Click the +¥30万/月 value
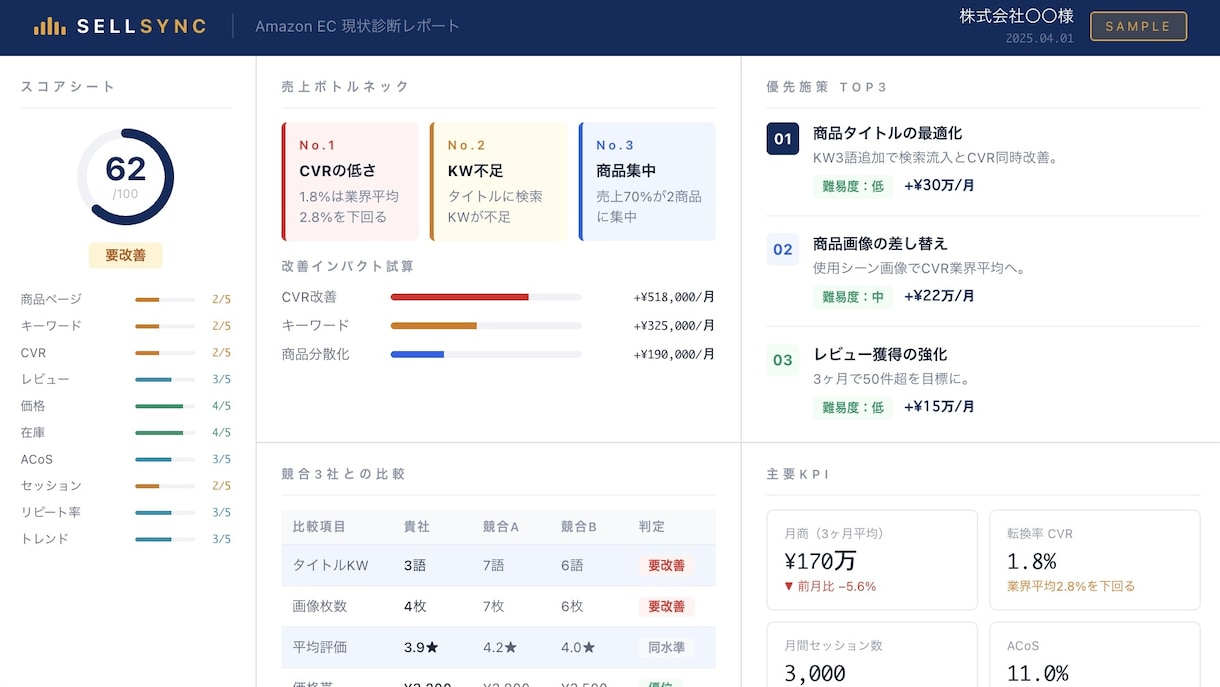This screenshot has width=1220, height=687. (939, 185)
